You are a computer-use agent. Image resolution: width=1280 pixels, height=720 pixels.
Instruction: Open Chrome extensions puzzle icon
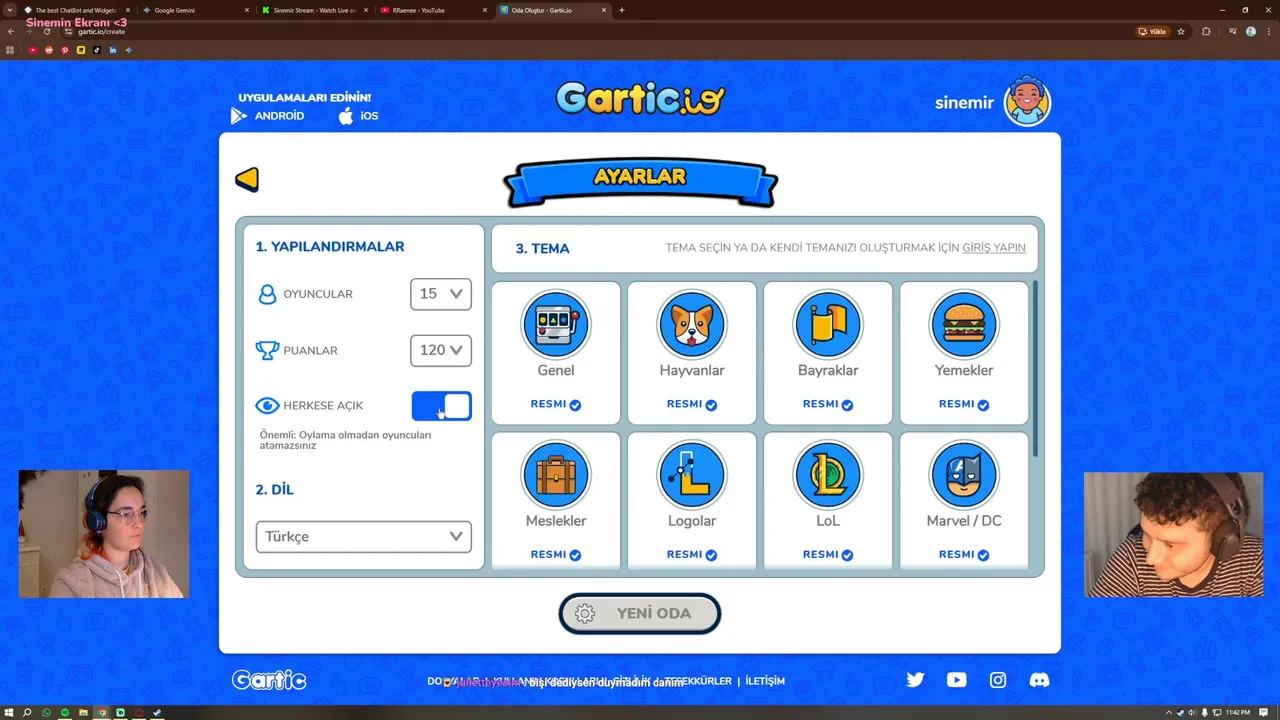click(1206, 31)
